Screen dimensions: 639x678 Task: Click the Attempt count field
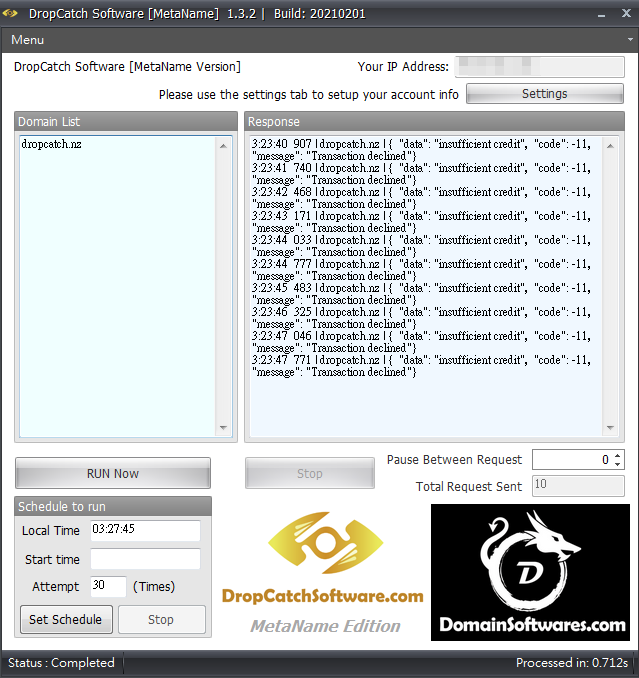coord(108,586)
